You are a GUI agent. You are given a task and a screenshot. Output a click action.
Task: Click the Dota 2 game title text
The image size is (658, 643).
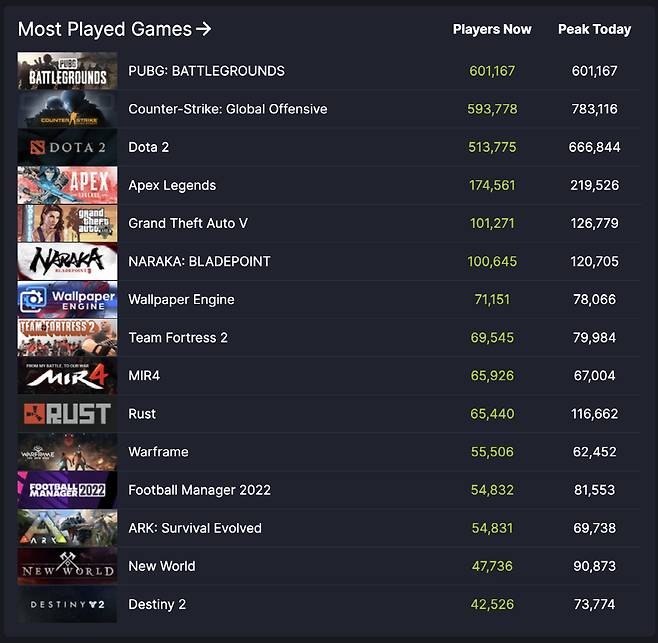click(x=149, y=147)
